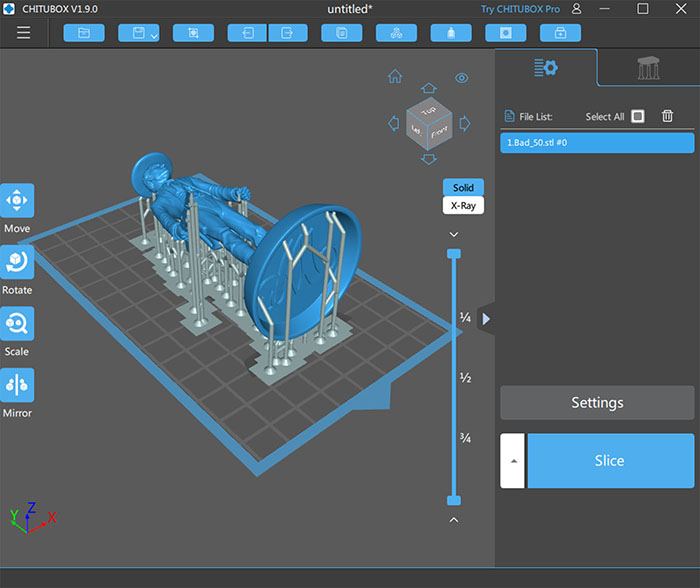Expand the options arrow beside Slice
The image size is (700, 588).
[512, 461]
